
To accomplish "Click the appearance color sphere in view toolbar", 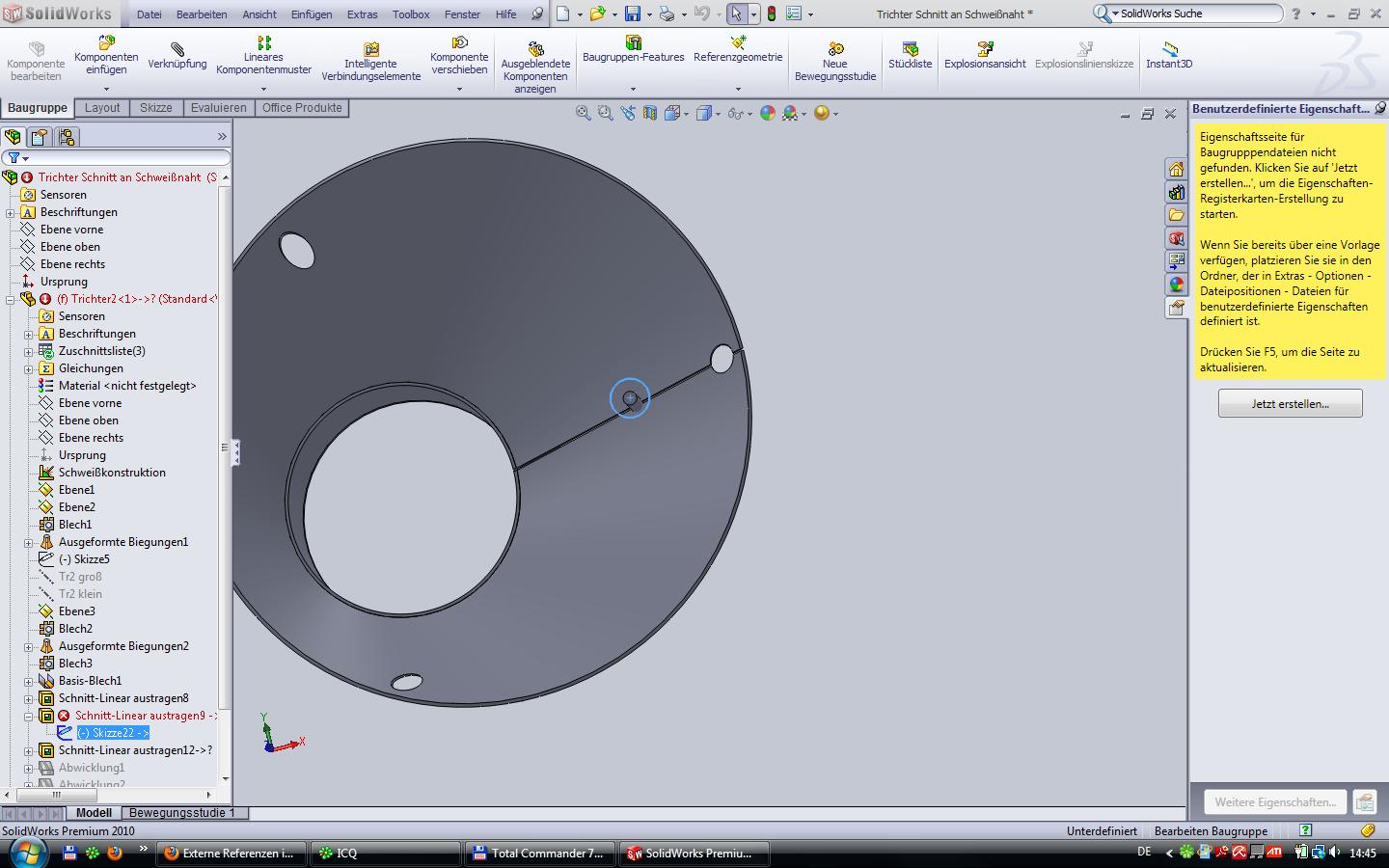I will coord(768,113).
